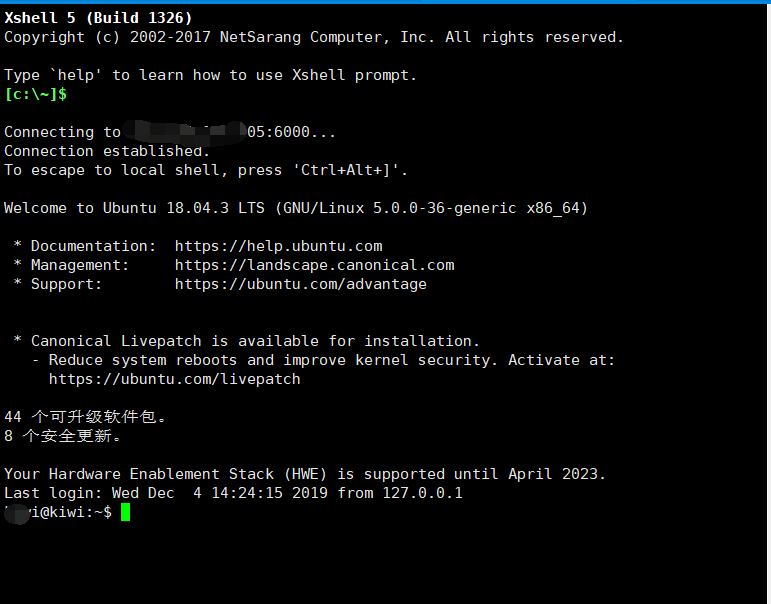Image resolution: width=771 pixels, height=604 pixels.
Task: Open the landscape.canonical.com management URL
Action: (x=314, y=265)
